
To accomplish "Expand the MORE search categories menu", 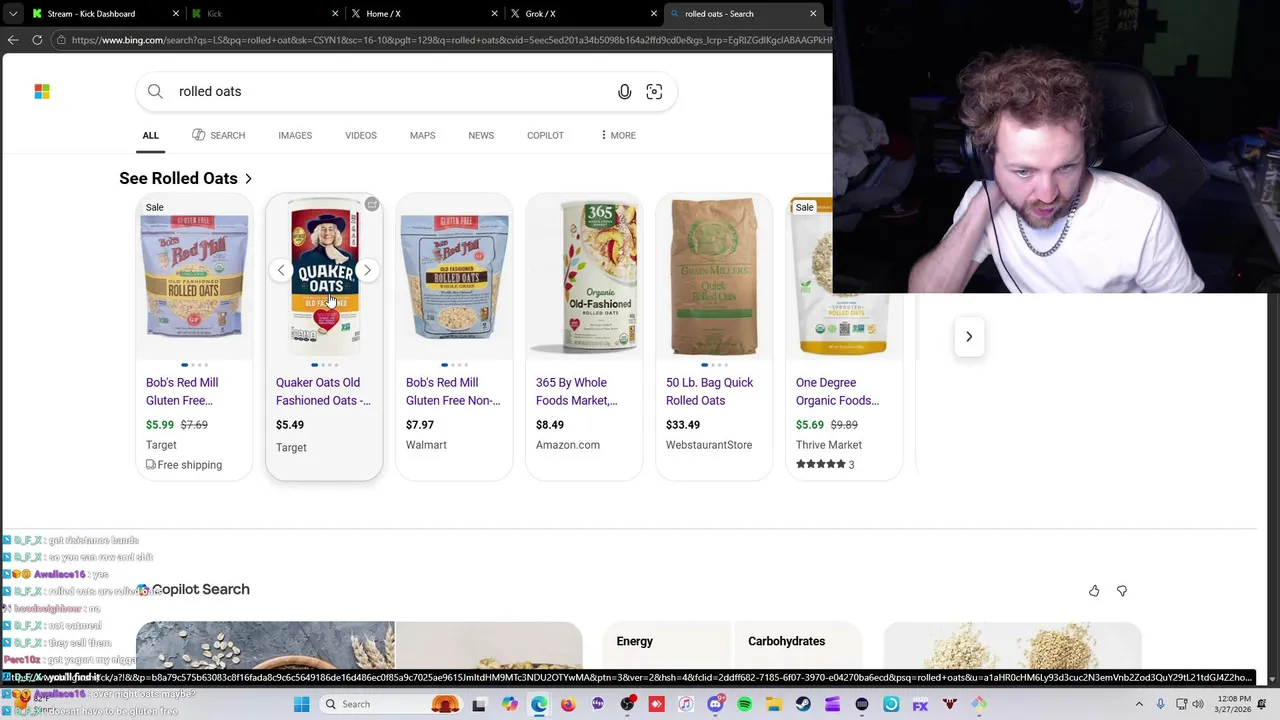I will (618, 135).
